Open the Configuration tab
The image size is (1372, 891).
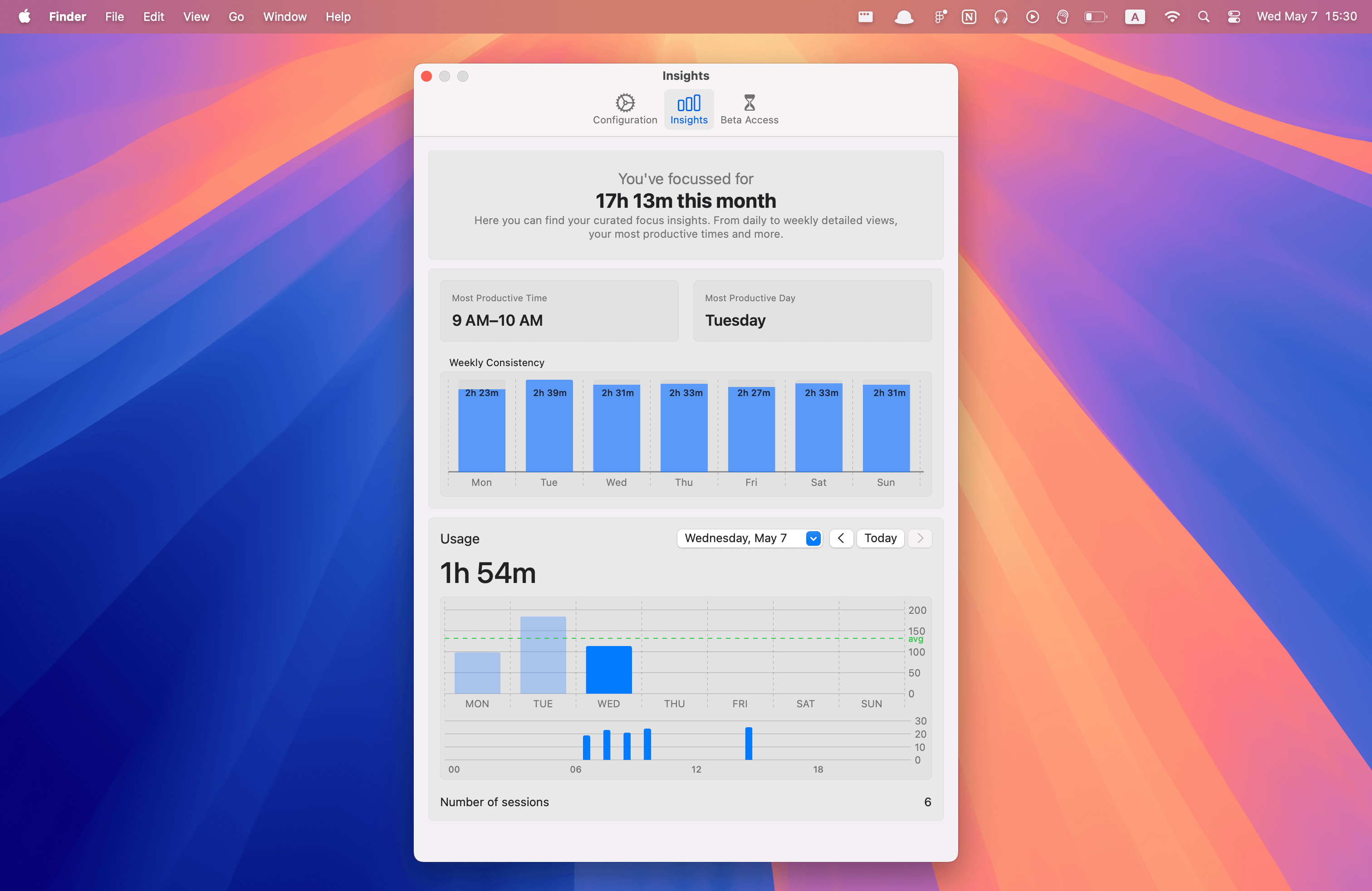click(x=625, y=109)
